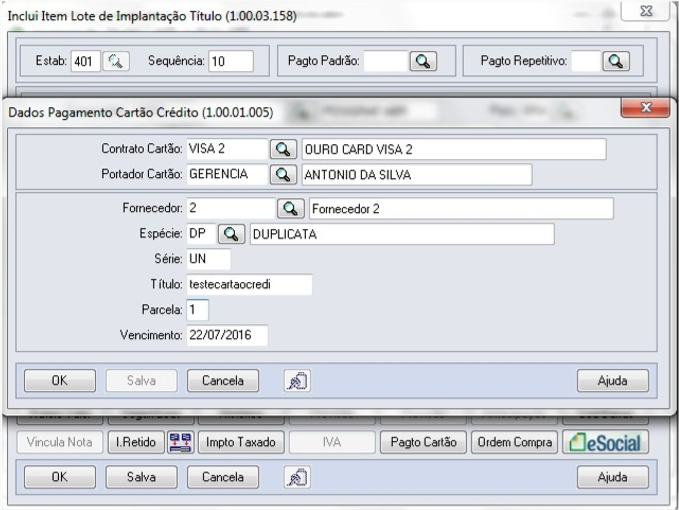Click the Parcela field
This screenshot has height=510, width=679.
197,310
